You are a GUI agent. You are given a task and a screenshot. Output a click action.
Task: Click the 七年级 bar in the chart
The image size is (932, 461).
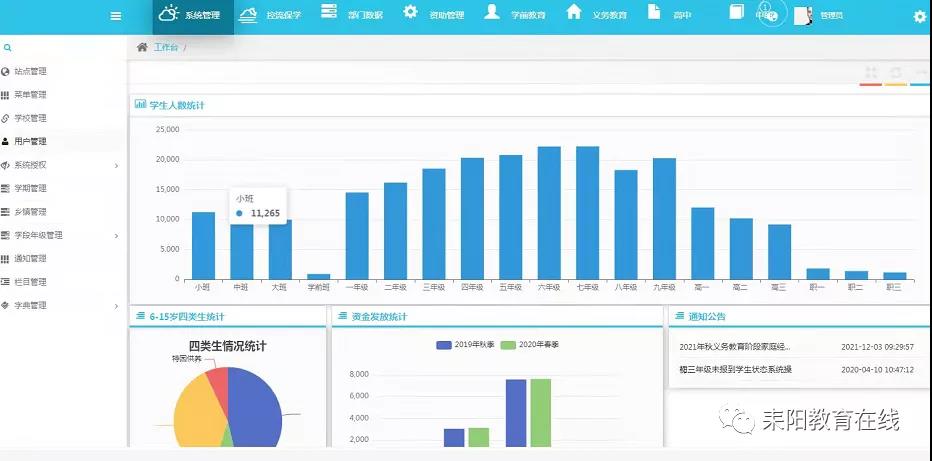point(587,212)
